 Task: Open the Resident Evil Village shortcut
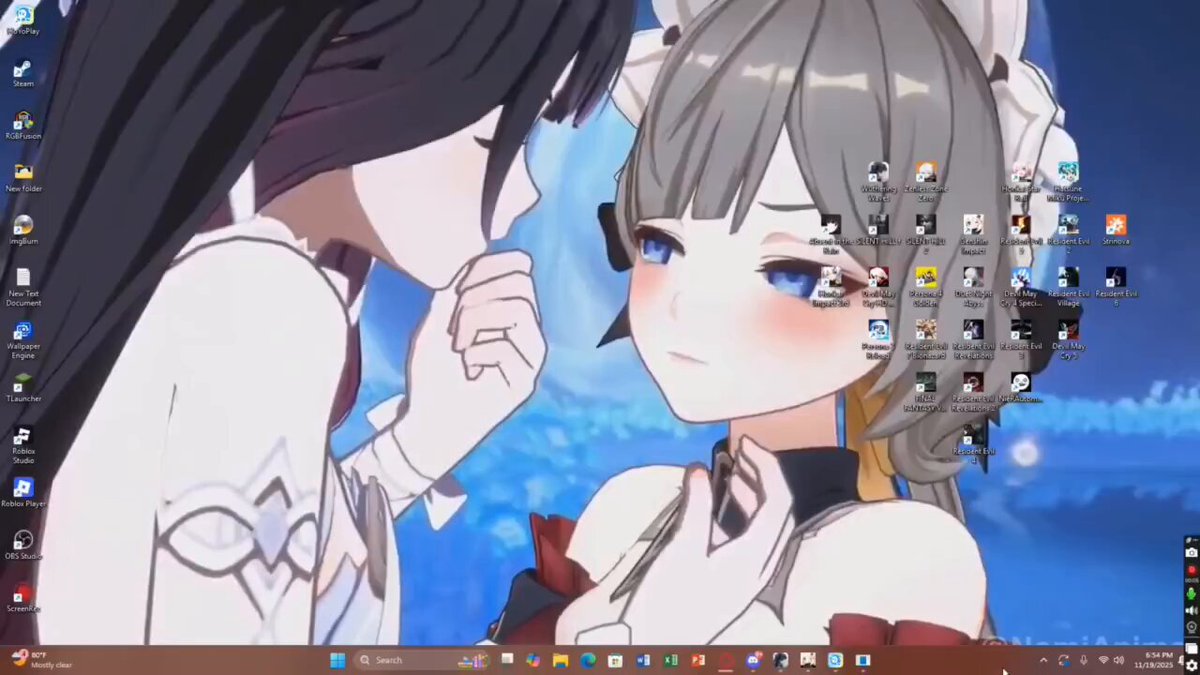(1068, 278)
